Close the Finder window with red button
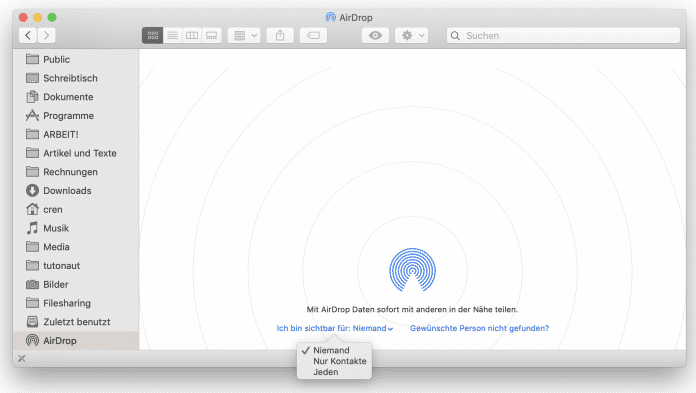The height and width of the screenshot is (393, 696). [23, 17]
